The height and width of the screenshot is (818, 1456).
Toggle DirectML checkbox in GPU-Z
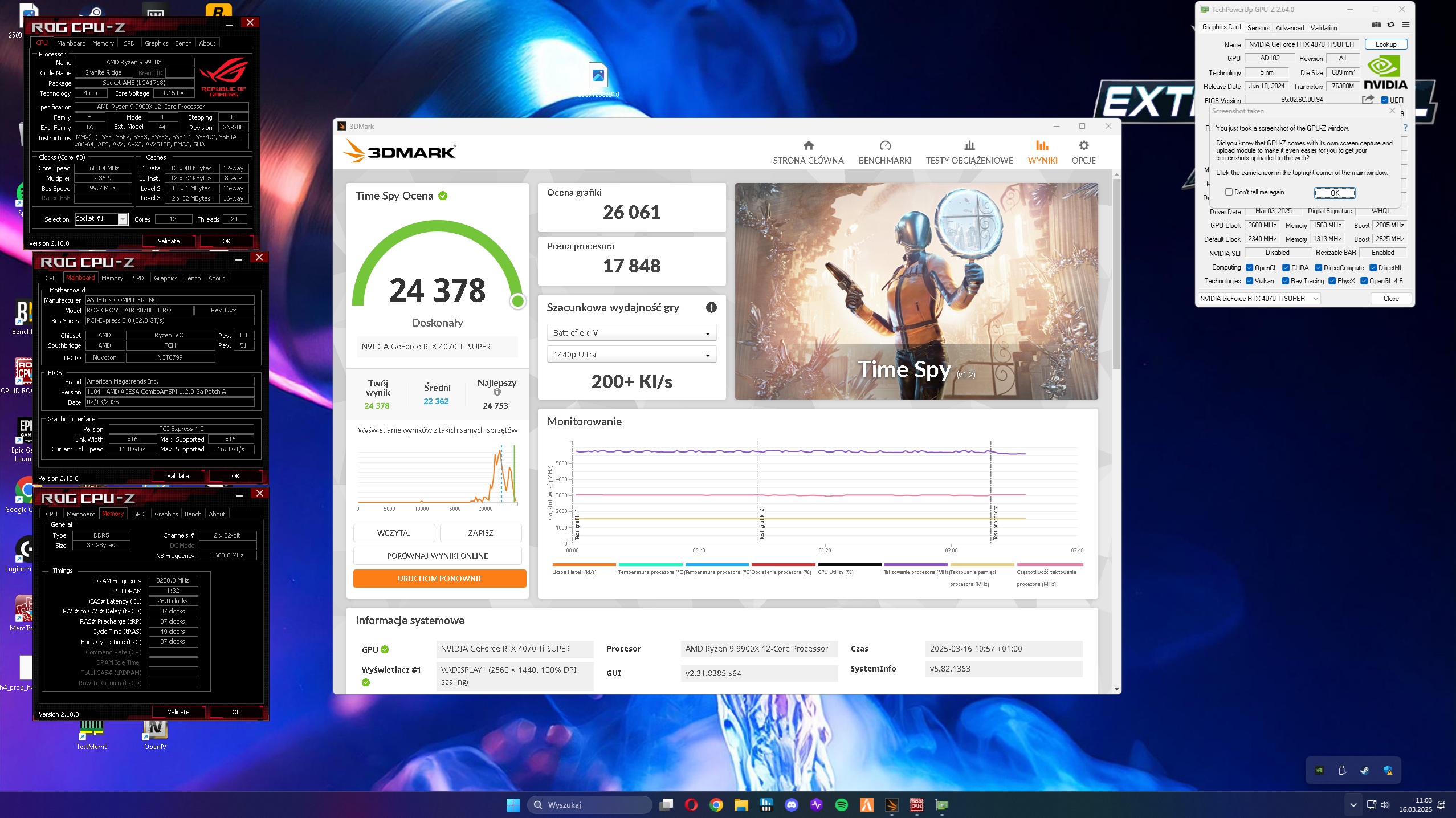point(1373,268)
